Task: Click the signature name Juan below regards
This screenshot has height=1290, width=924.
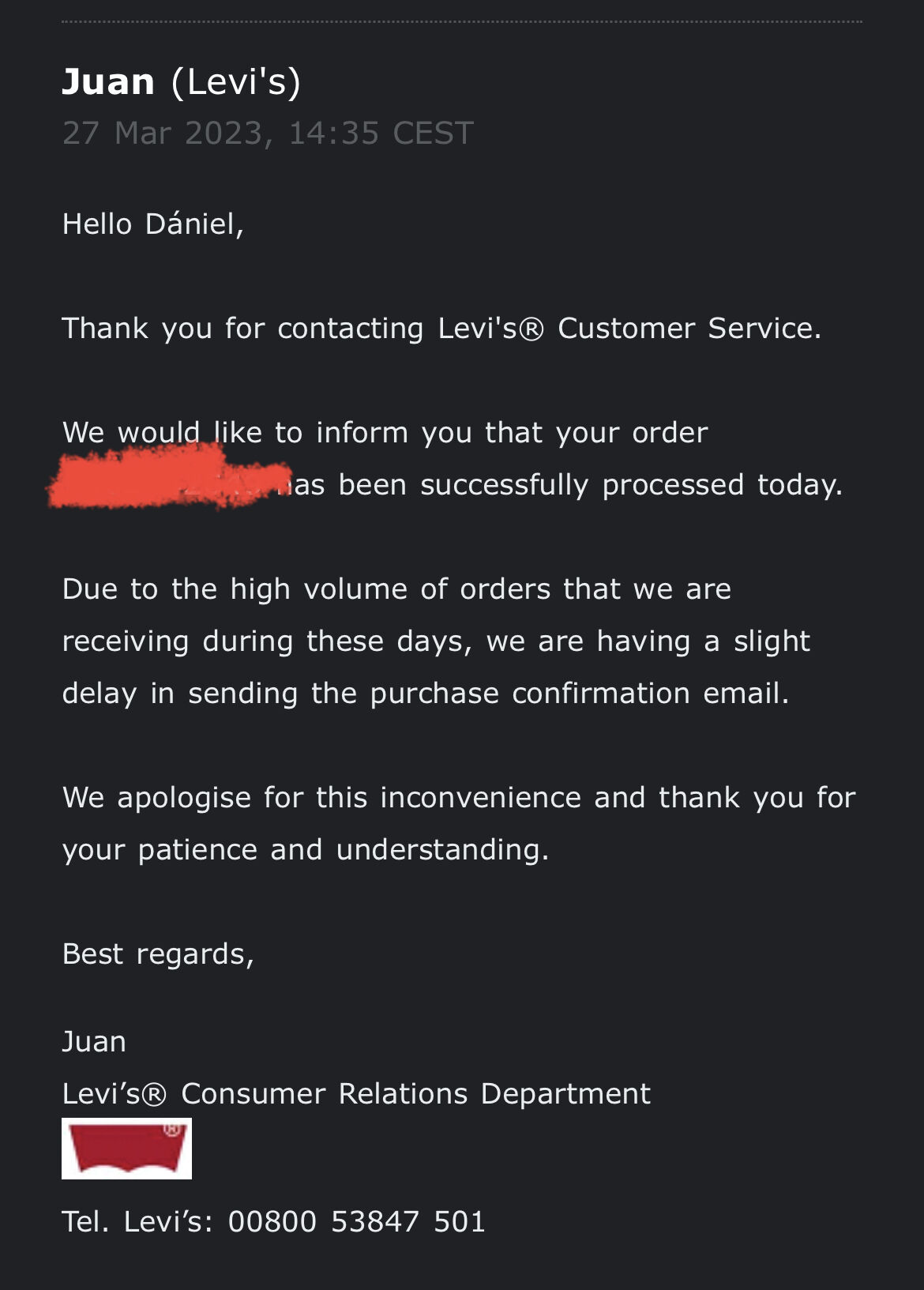Action: click(x=94, y=1042)
